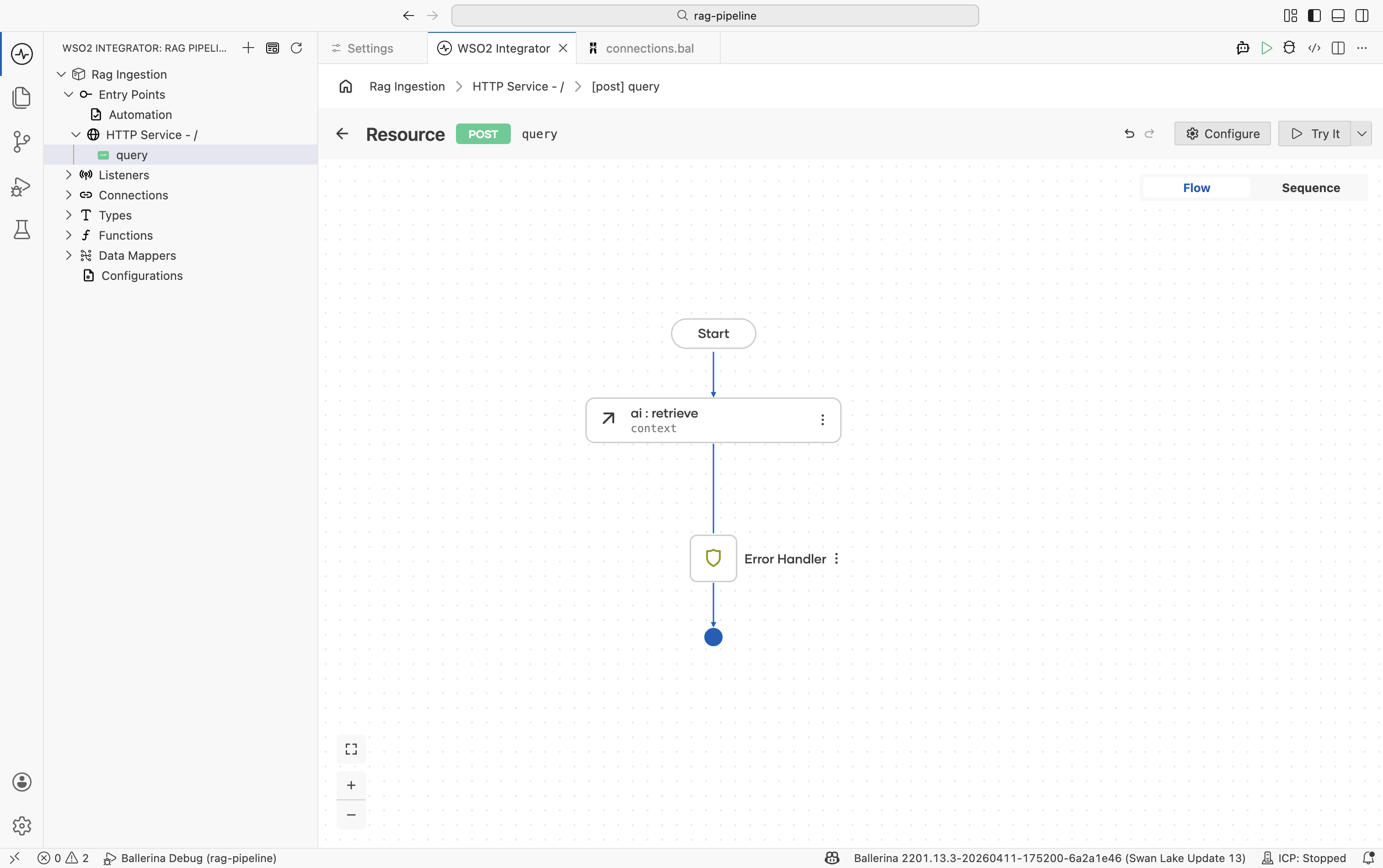Open Manage gear icon in activity bar
This screenshot has height=868, width=1383.
click(x=22, y=825)
